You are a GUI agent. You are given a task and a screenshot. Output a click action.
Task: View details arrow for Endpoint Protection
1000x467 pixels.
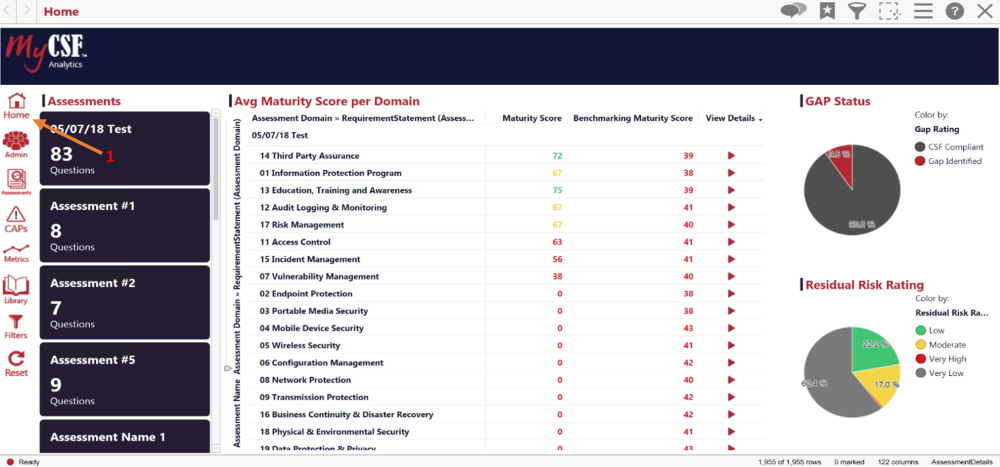(732, 293)
